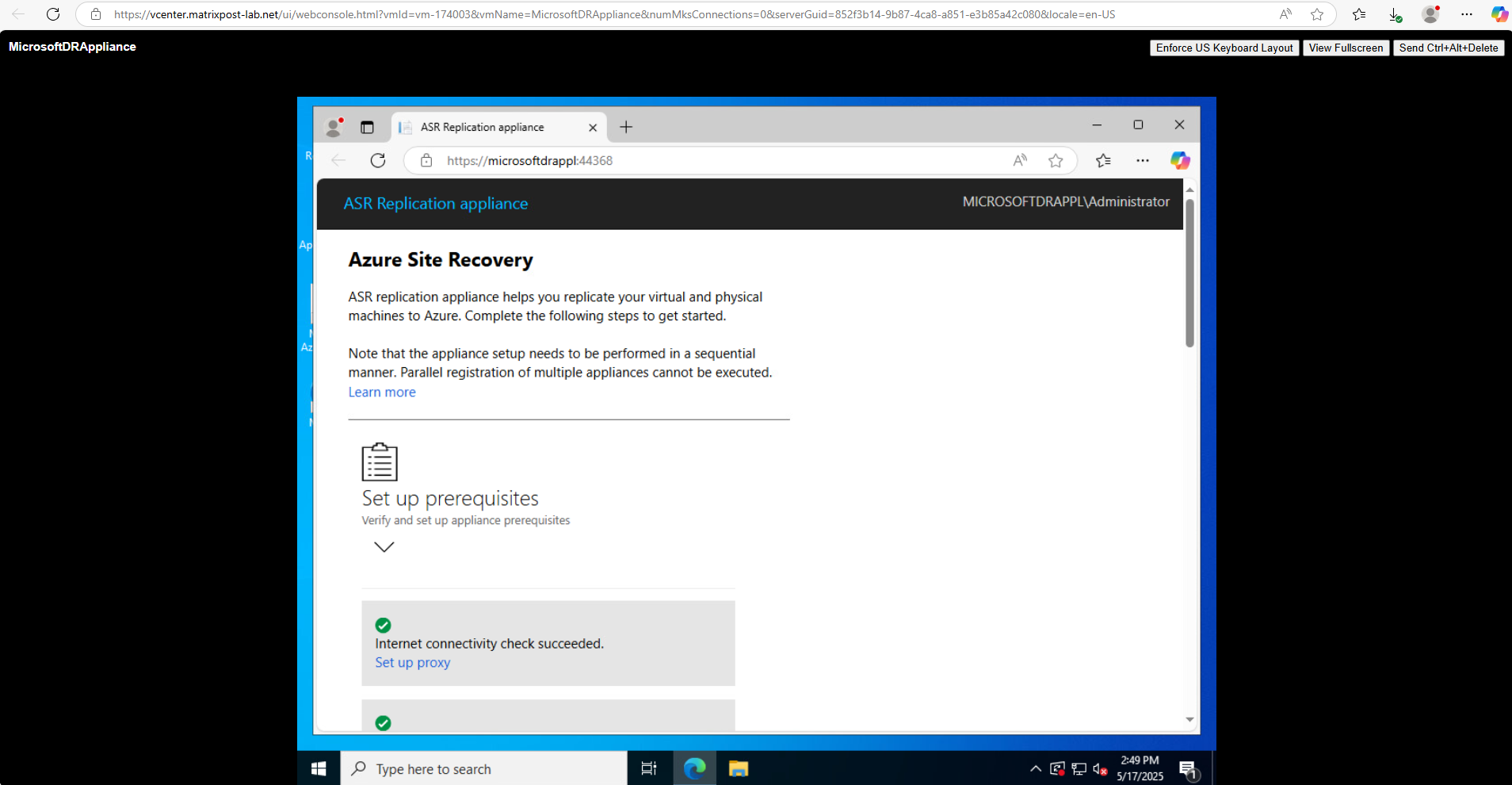
Task: Click Type here to search box
Action: tap(483, 768)
